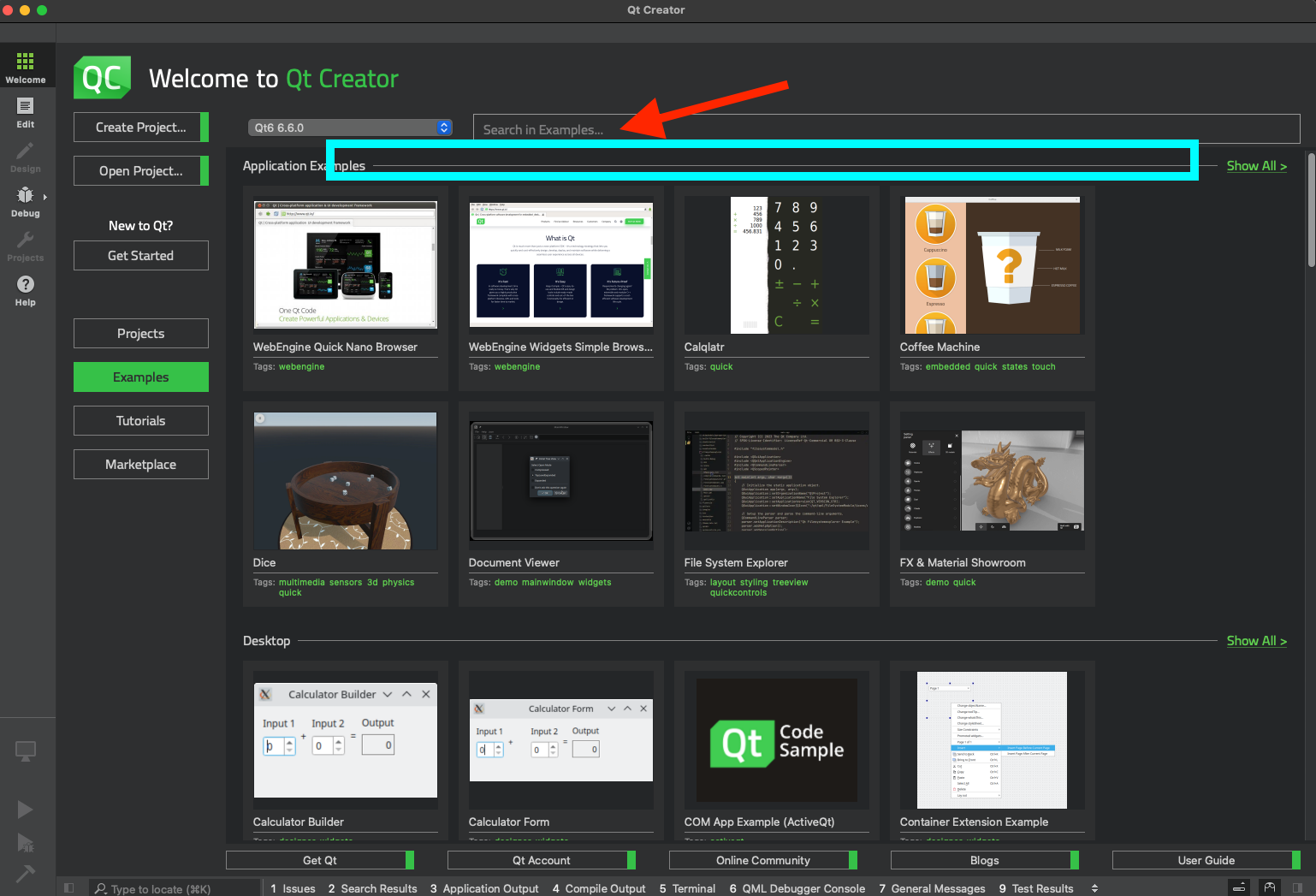
Task: Click the embedded tag under Coffee Machine
Action: [948, 366]
